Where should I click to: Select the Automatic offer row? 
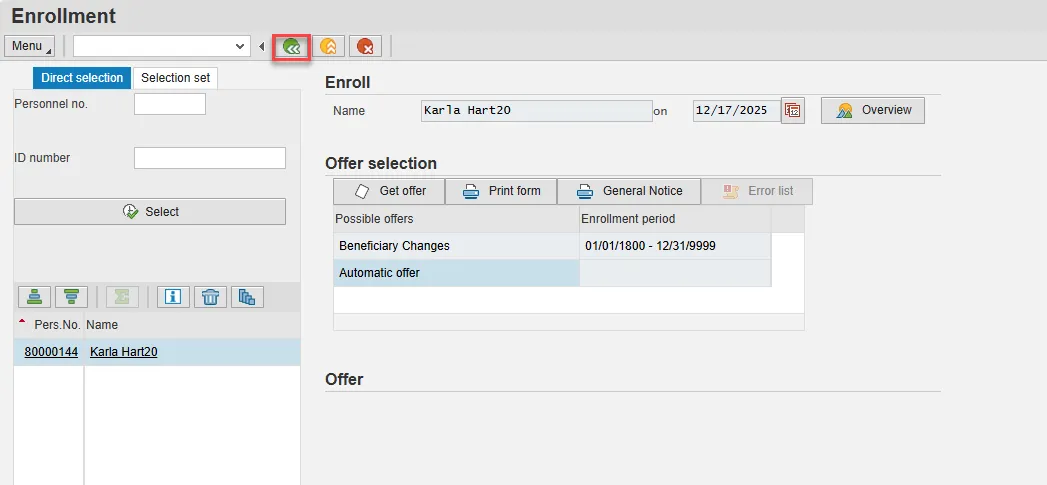coord(552,273)
